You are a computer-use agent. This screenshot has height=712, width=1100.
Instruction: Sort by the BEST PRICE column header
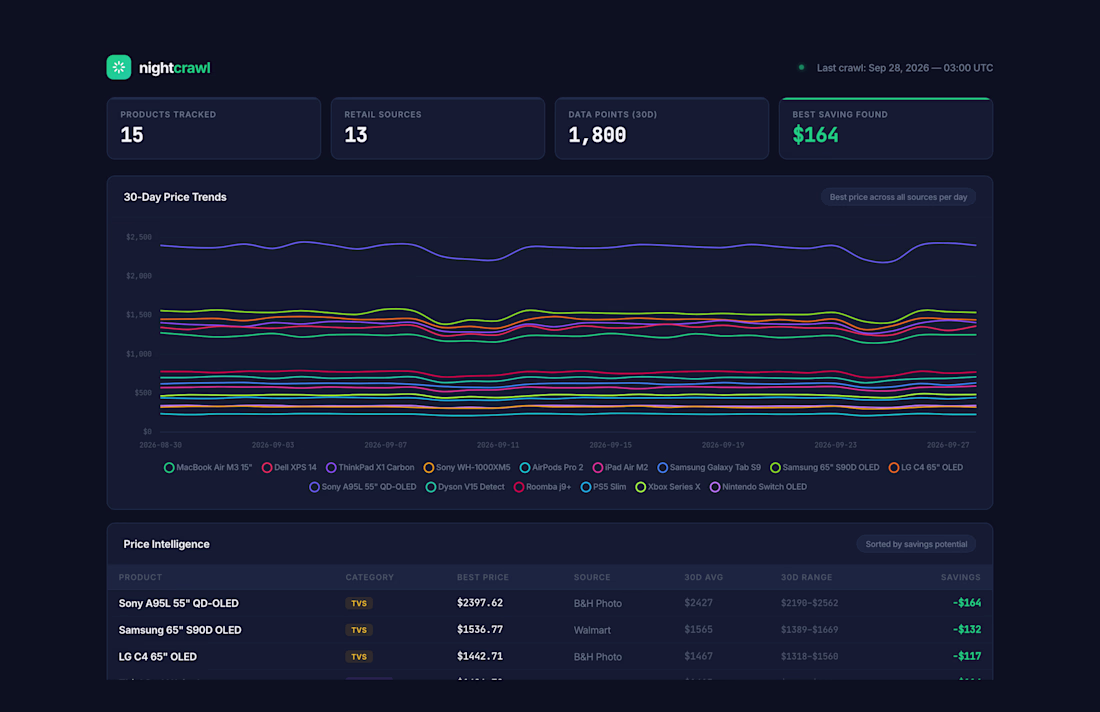pos(483,577)
